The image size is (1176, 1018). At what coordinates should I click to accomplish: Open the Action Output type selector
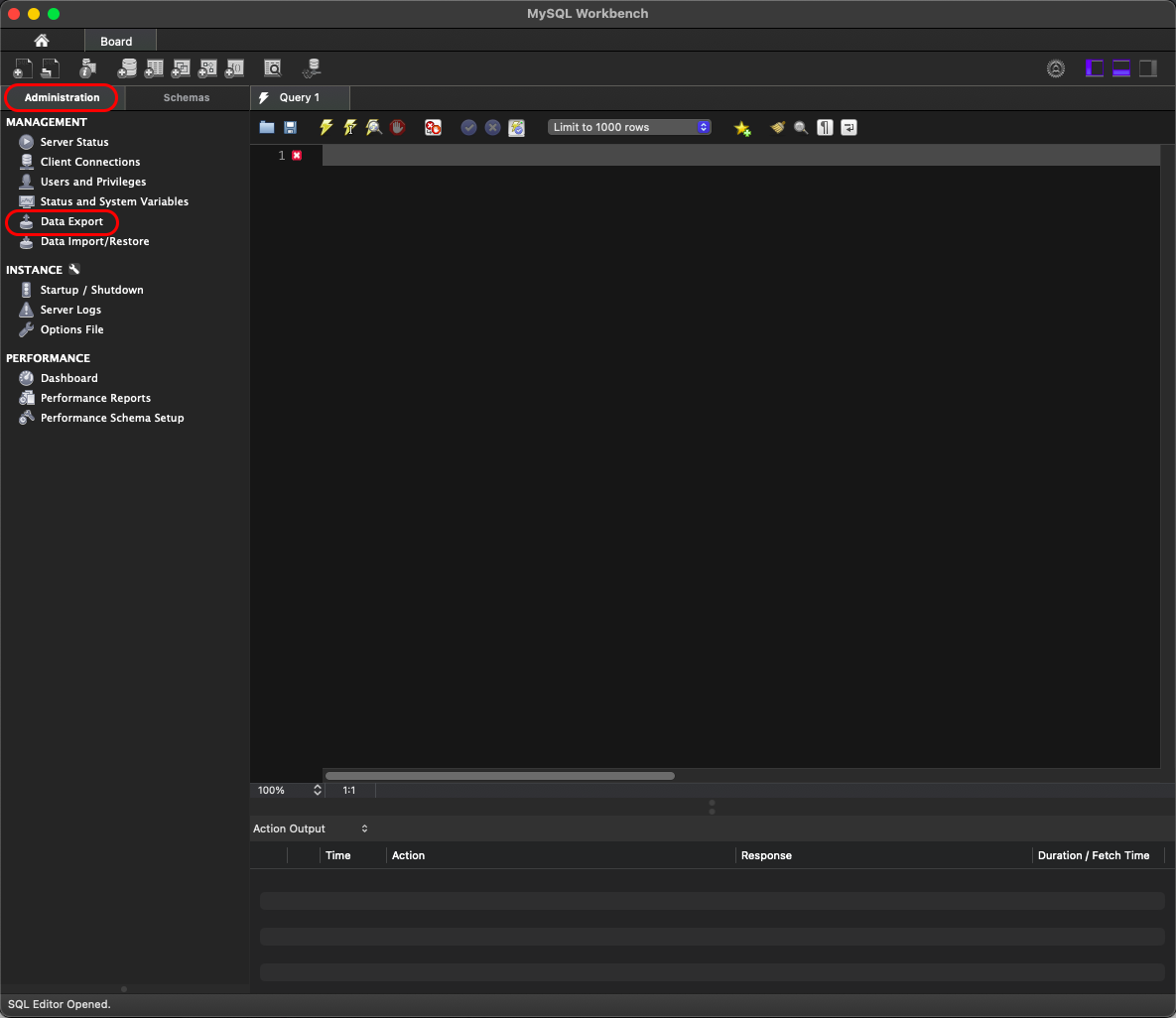pos(311,828)
